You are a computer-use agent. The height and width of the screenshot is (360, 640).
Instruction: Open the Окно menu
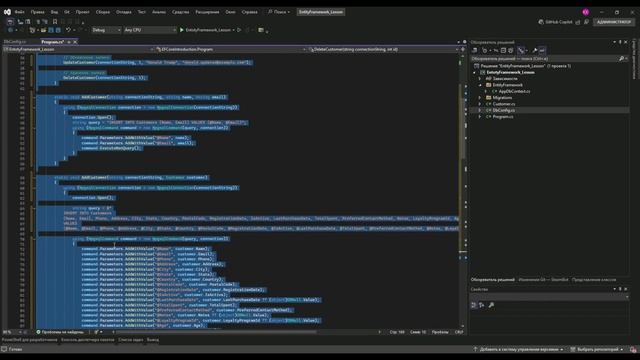pyautogui.click(x=230, y=12)
